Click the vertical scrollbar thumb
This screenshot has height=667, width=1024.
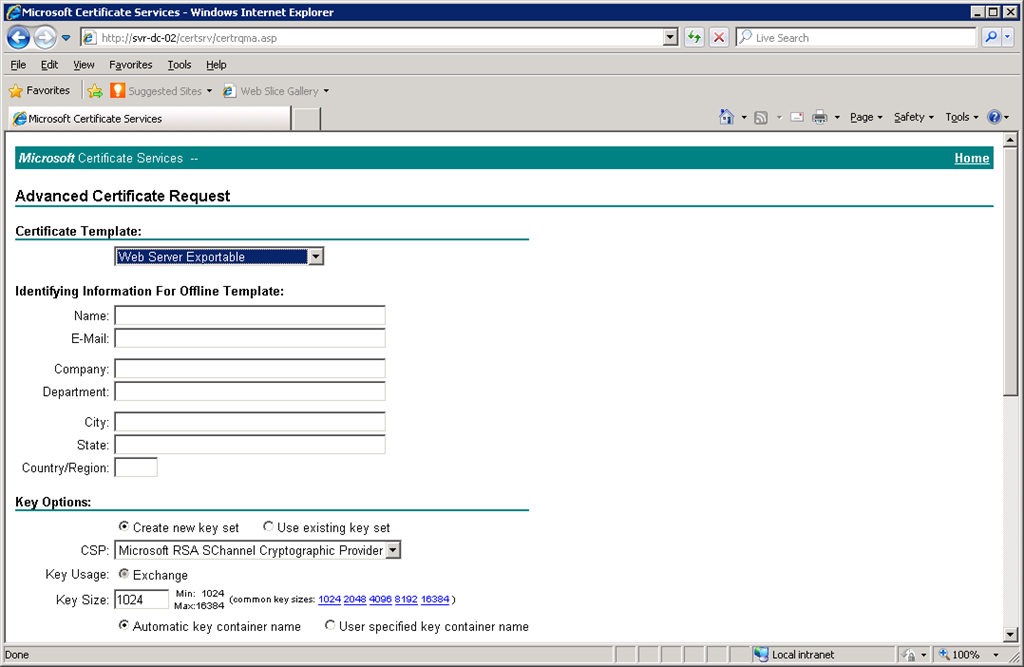click(x=1010, y=271)
